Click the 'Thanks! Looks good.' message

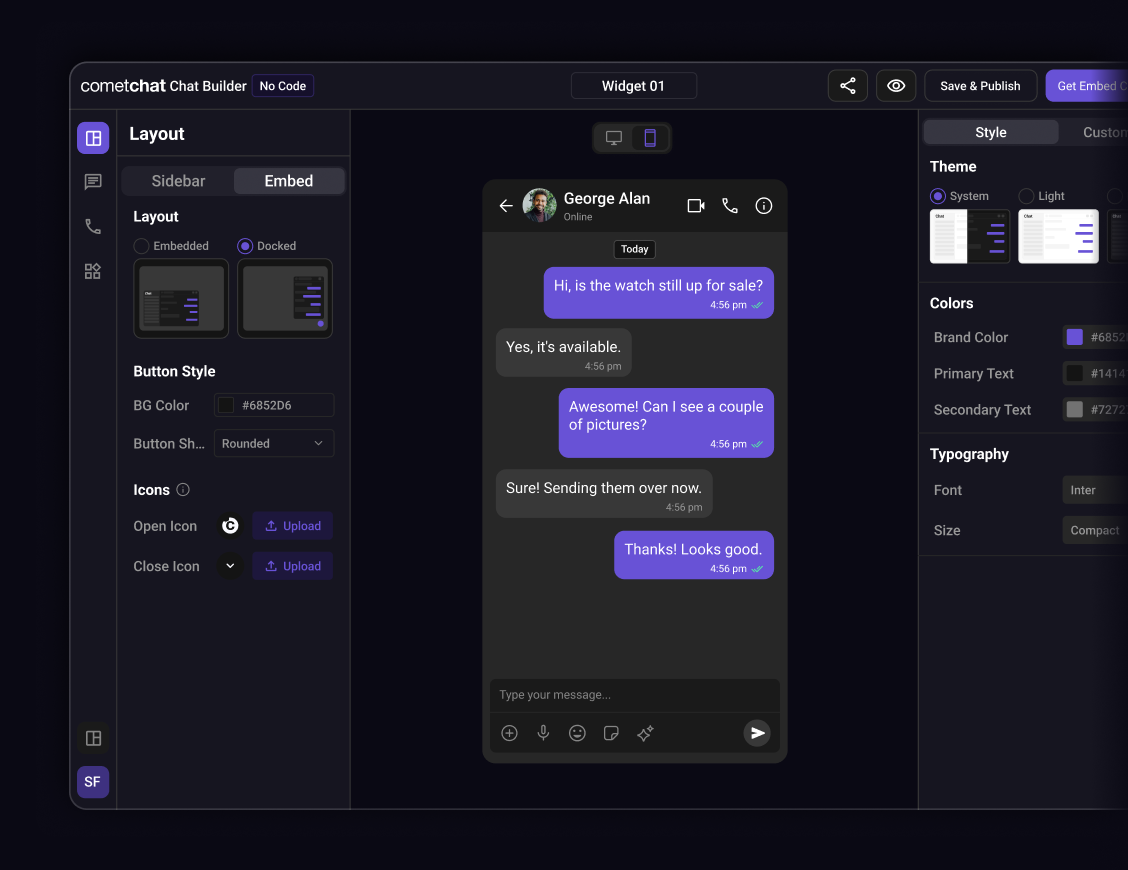click(x=693, y=555)
